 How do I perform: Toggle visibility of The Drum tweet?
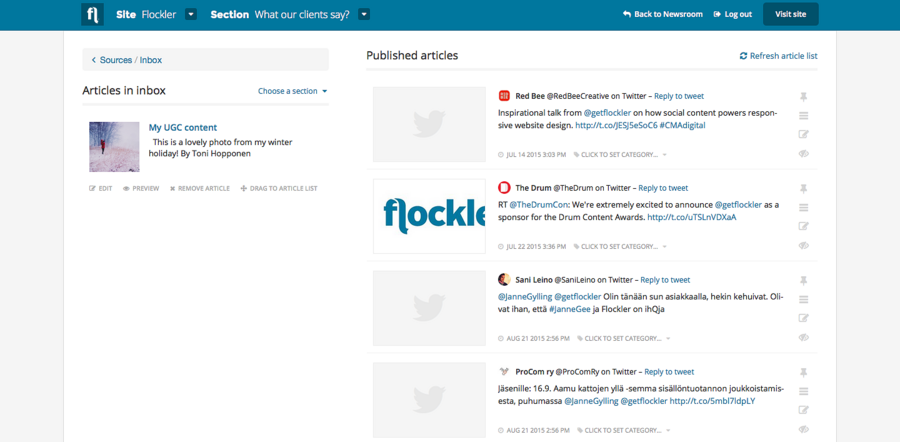point(804,245)
